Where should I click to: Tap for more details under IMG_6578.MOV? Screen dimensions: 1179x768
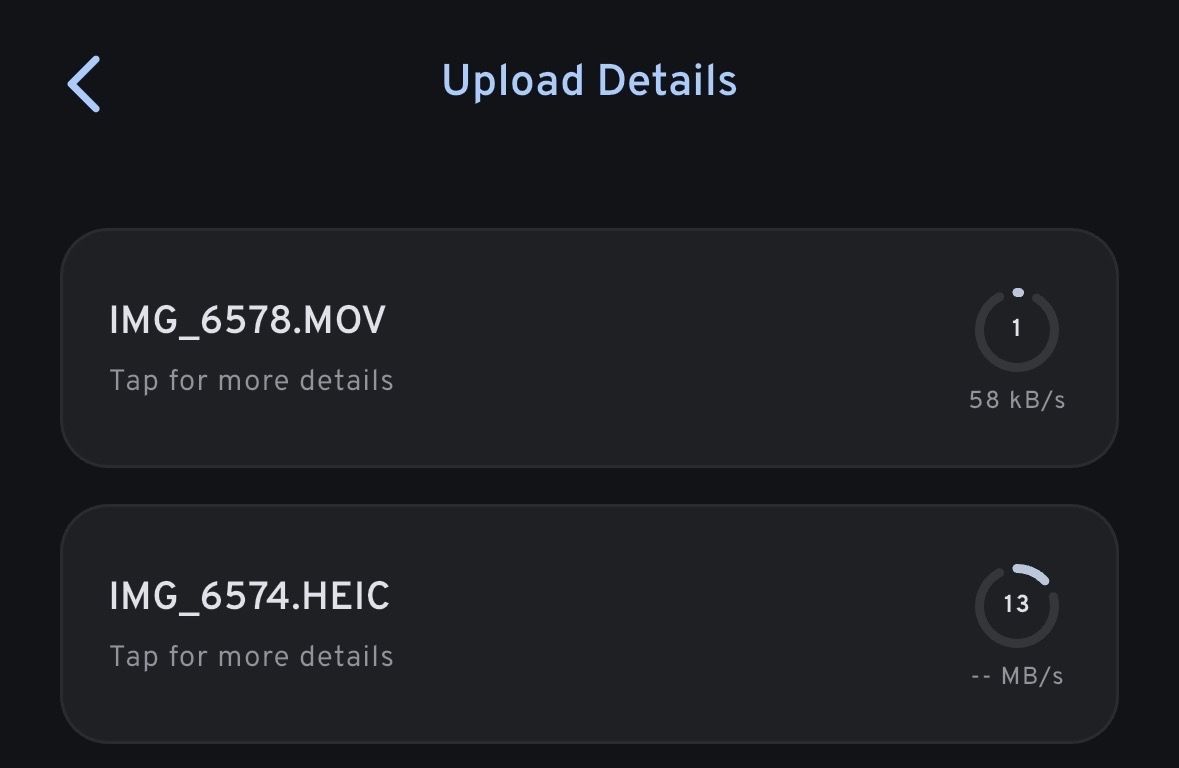[x=251, y=381]
